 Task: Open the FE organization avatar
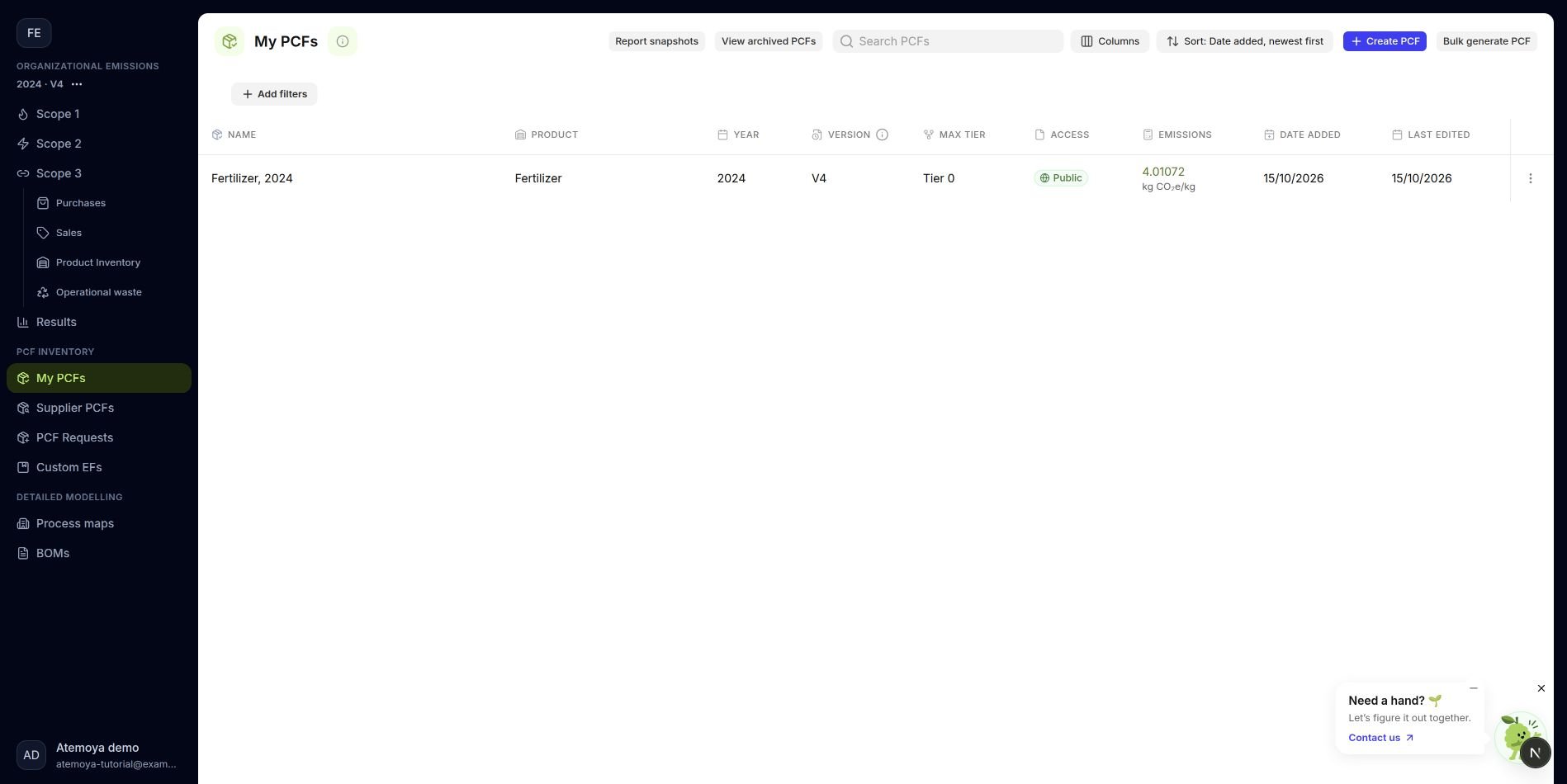(x=34, y=33)
